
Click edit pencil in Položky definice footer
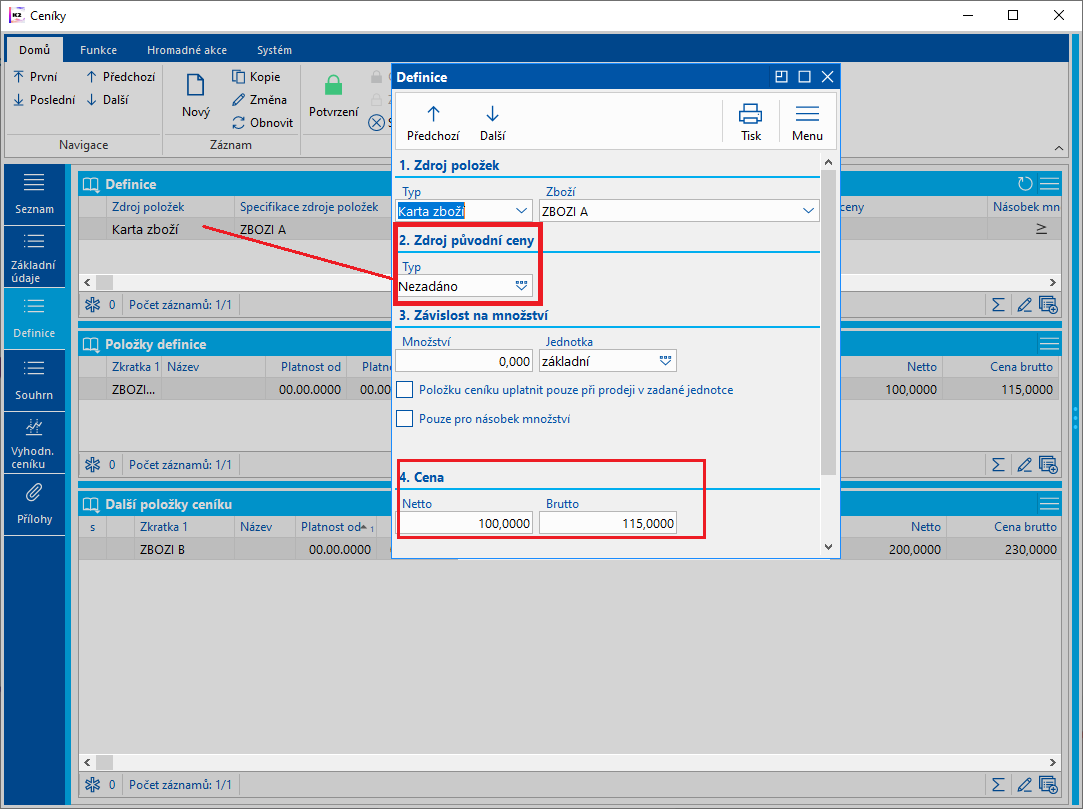pos(1024,464)
